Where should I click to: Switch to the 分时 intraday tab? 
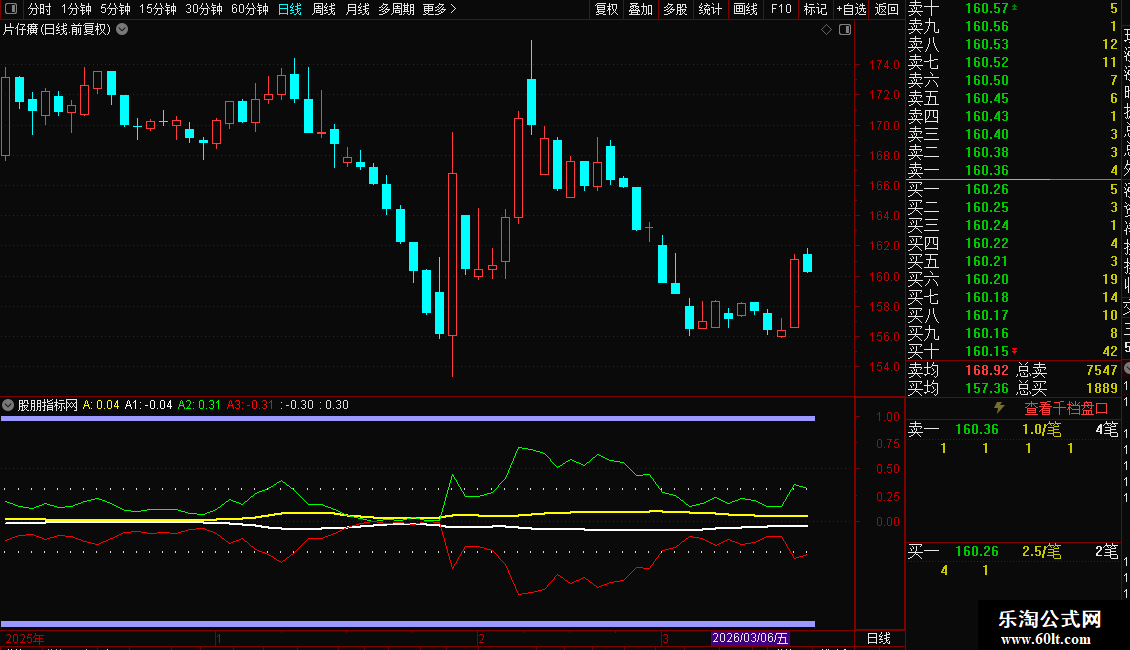click(40, 9)
